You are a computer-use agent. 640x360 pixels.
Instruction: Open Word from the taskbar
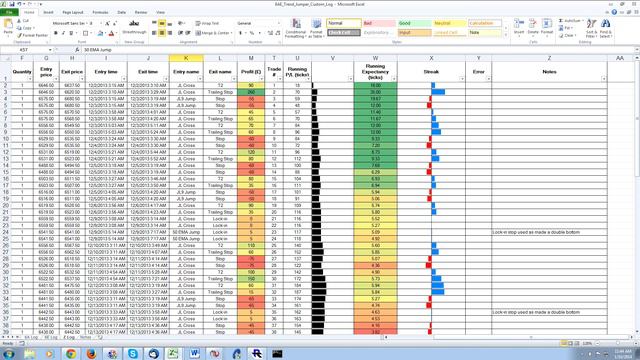tap(194, 354)
